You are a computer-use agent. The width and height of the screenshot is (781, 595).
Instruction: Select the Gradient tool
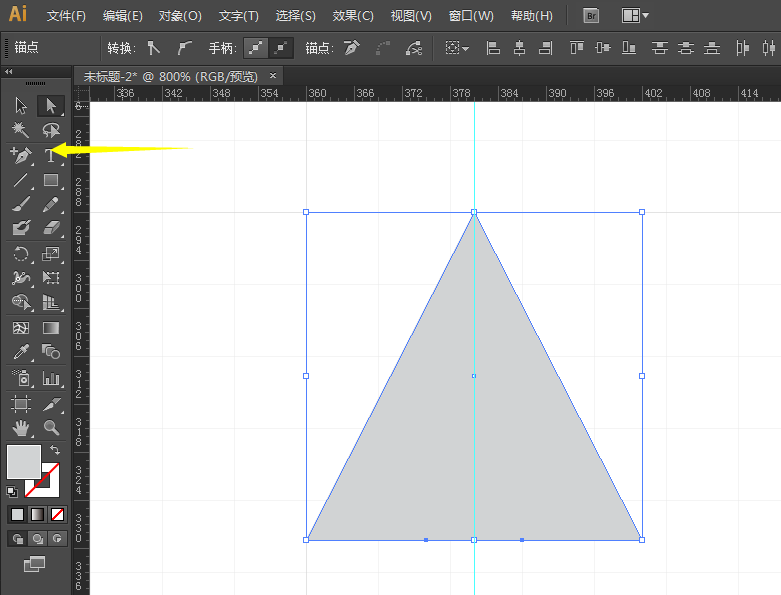[51, 328]
